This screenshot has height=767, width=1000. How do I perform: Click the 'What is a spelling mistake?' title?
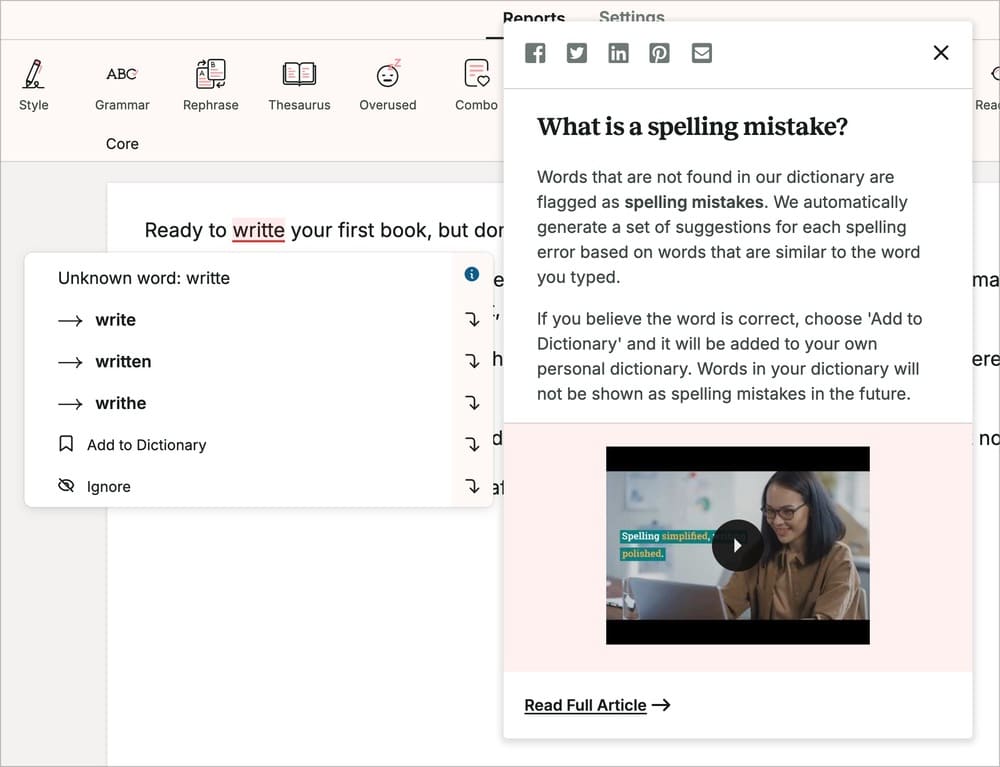pyautogui.click(x=692, y=126)
